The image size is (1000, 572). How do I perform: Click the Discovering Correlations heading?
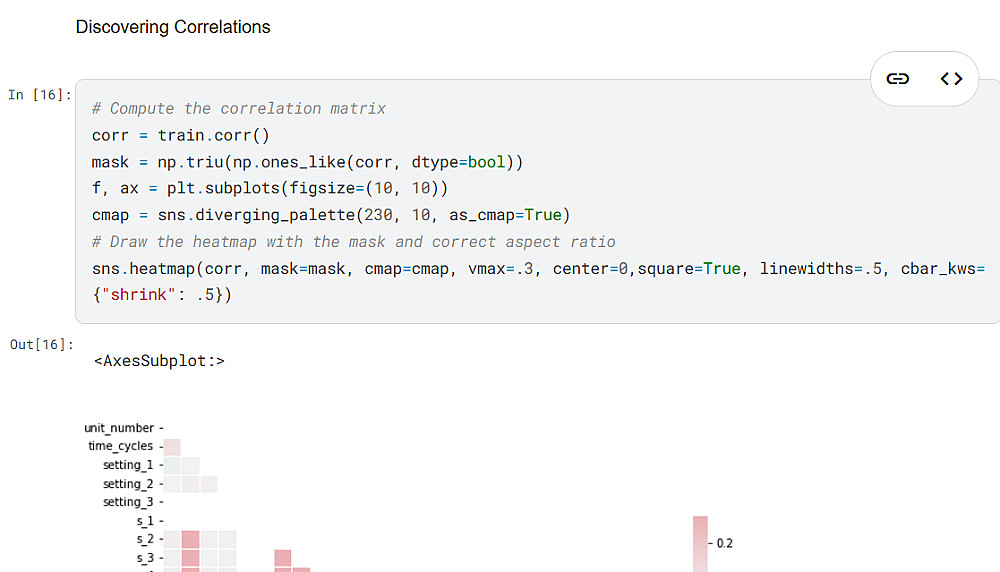click(173, 27)
